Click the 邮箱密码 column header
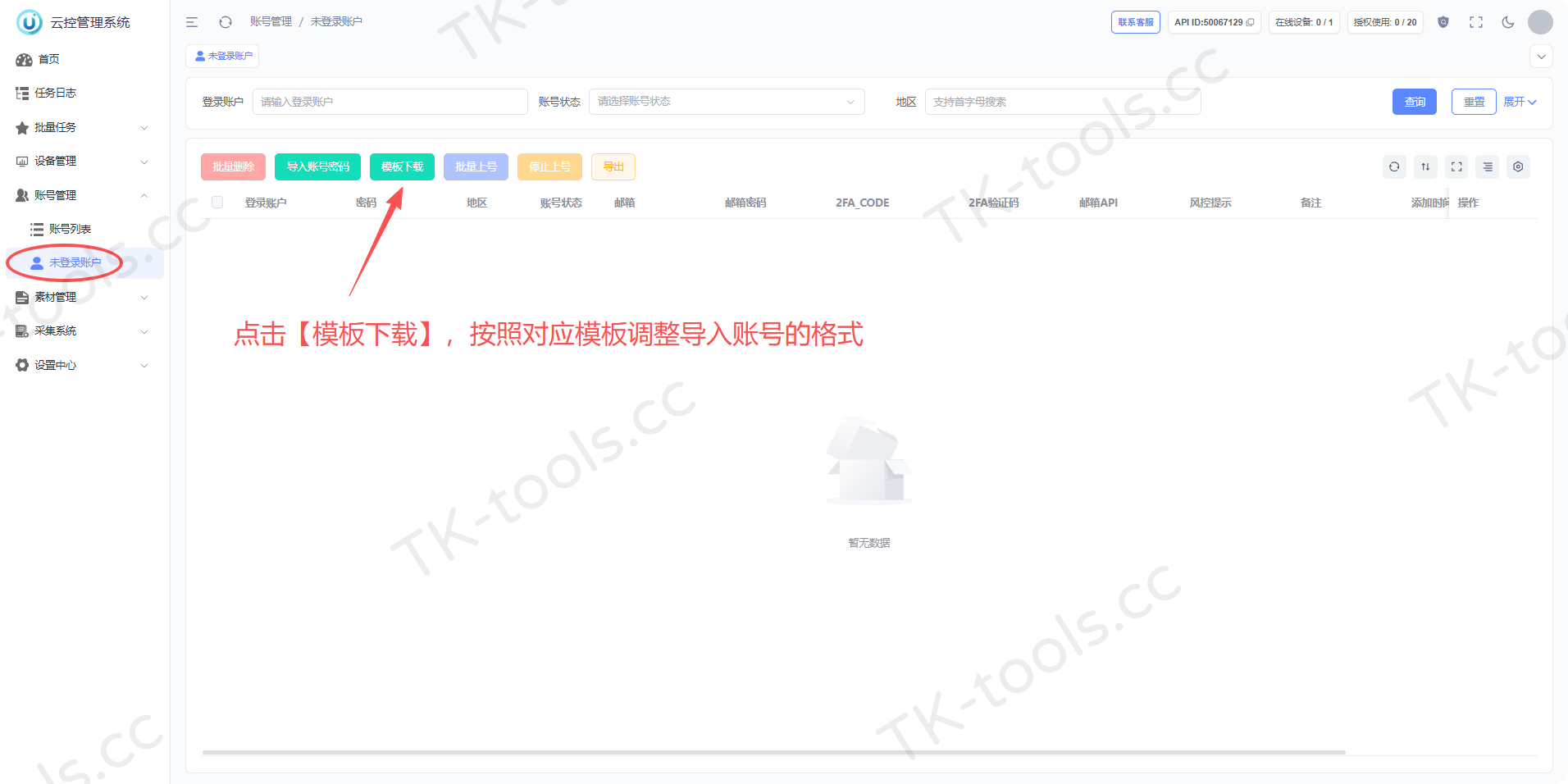1568x784 pixels. click(x=745, y=203)
